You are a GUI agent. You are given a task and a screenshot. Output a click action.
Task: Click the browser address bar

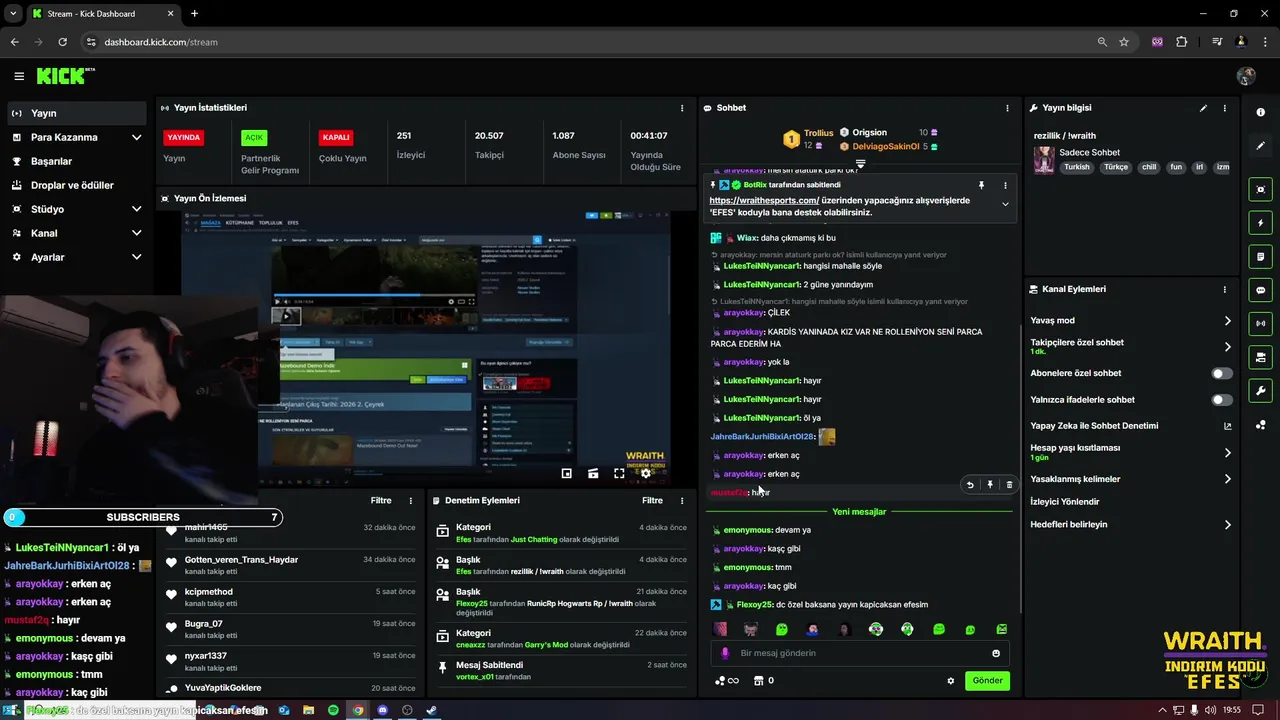pos(590,42)
